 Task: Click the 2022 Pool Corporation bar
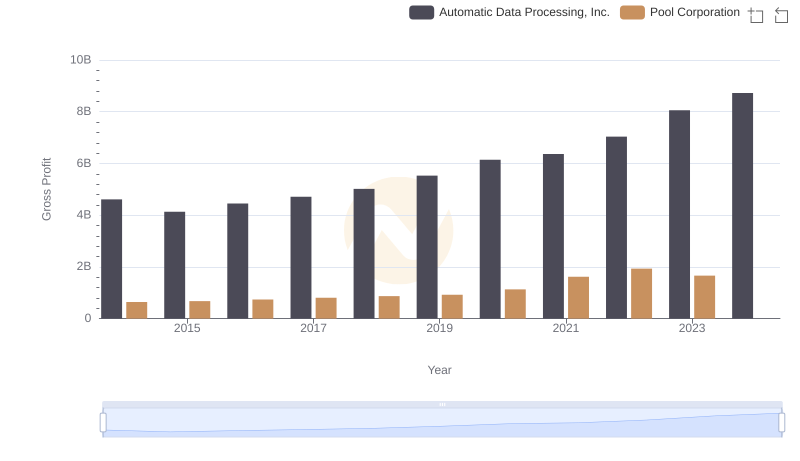[641, 293]
